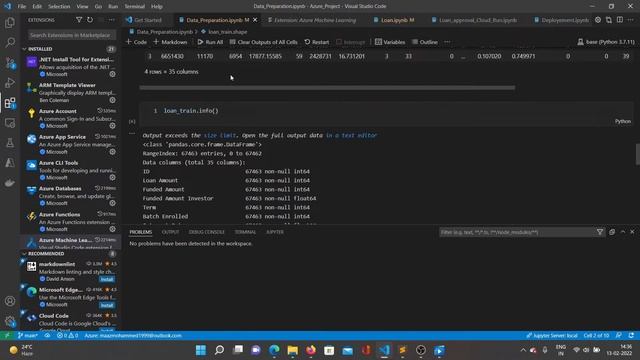This screenshot has height=360, width=640.
Task: Click the Search Extensions in Marketplace field
Action: click(x=71, y=35)
